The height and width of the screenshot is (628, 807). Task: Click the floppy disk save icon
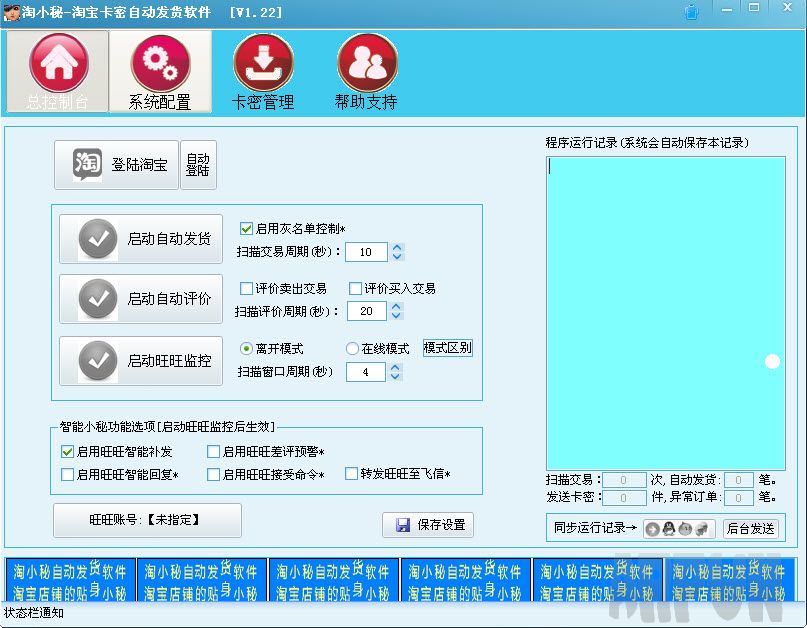click(x=401, y=524)
